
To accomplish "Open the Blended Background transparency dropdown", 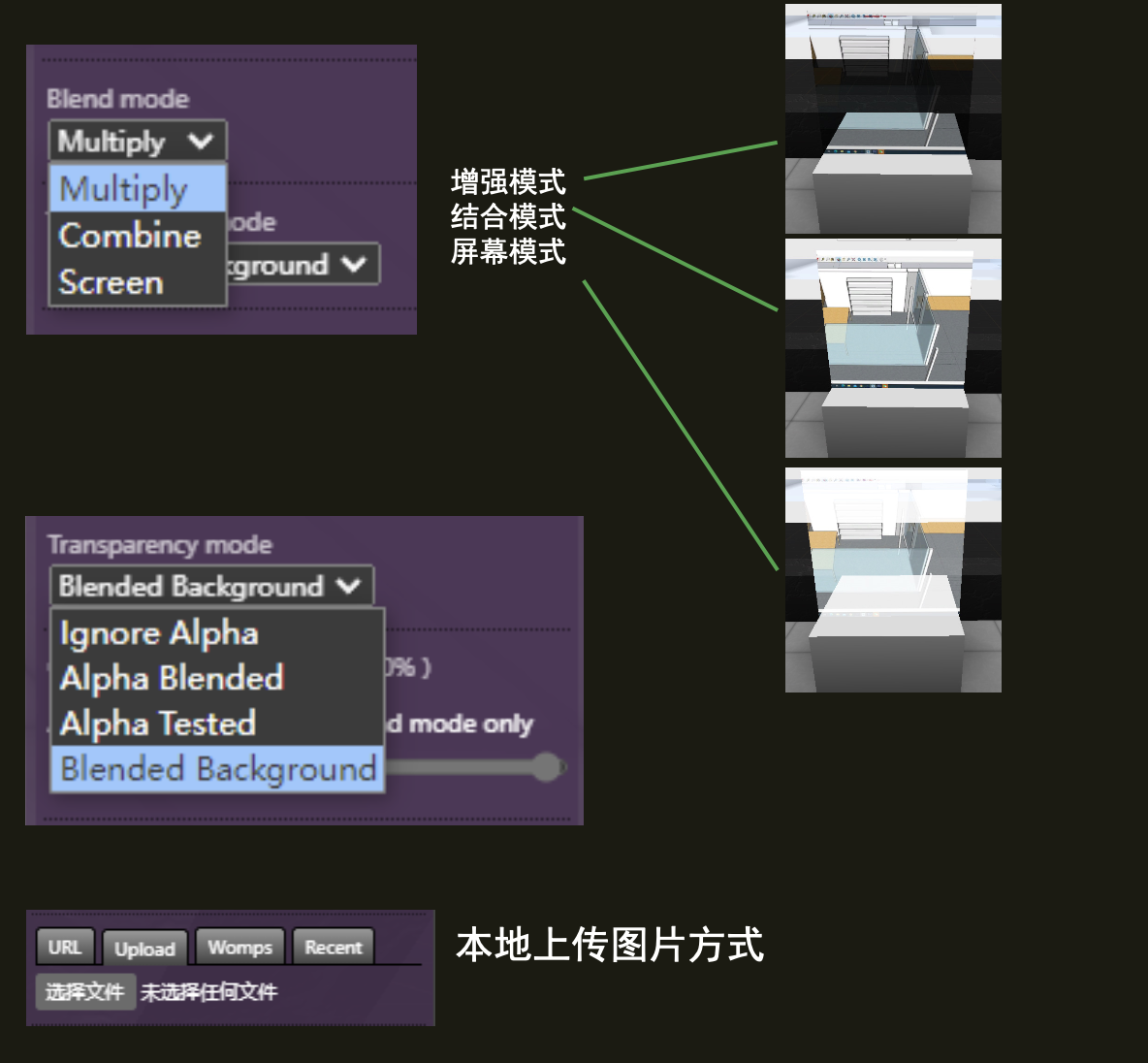I will pyautogui.click(x=211, y=586).
